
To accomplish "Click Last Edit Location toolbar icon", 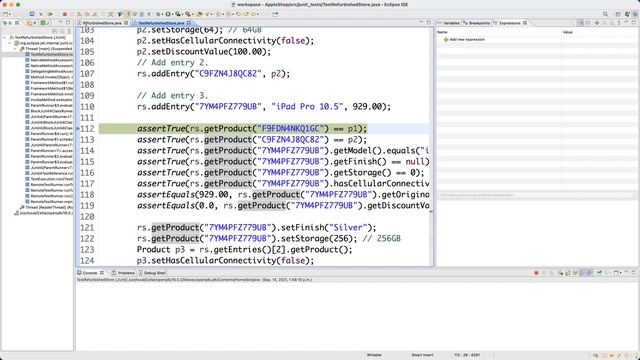I will [238, 14].
